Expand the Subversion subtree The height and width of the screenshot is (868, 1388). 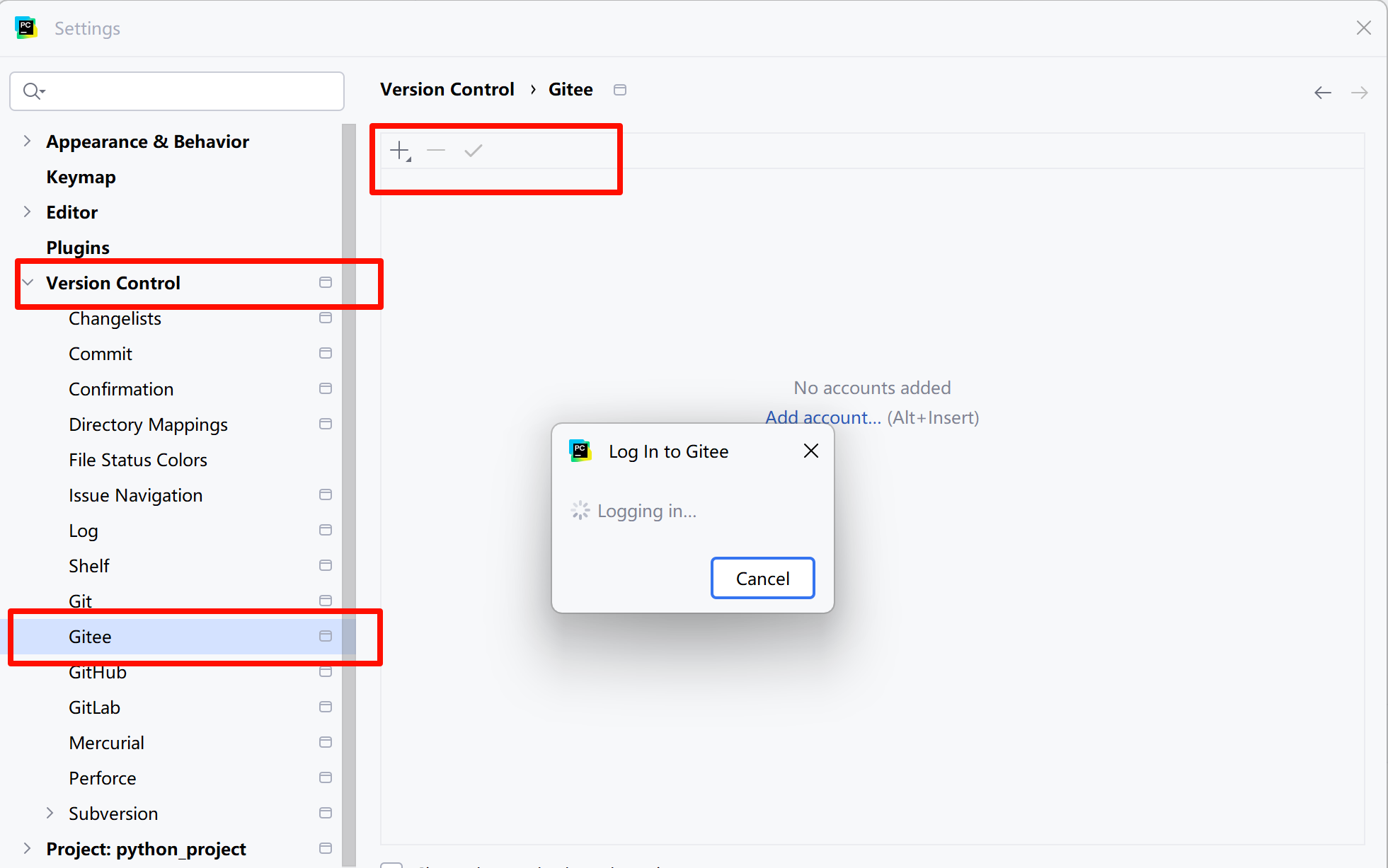[50, 814]
